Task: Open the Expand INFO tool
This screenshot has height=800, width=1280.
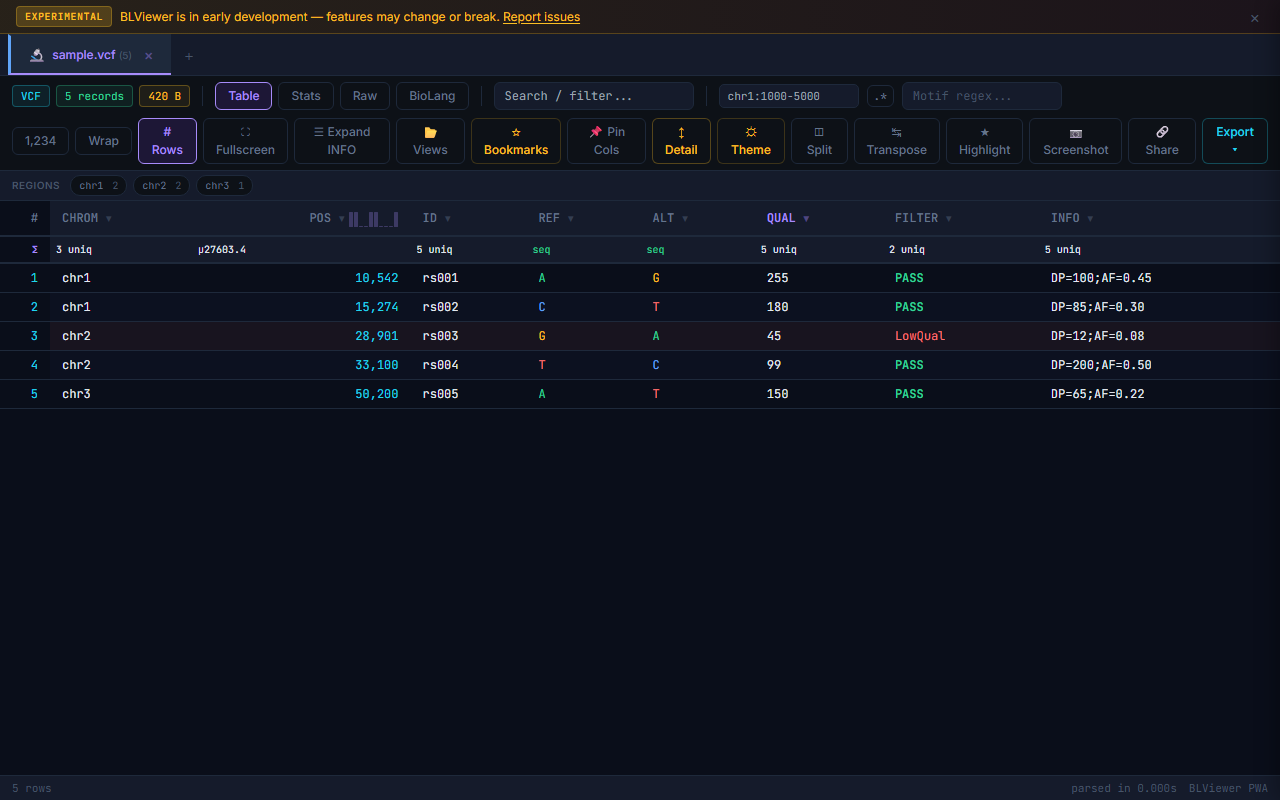Action: [341, 140]
